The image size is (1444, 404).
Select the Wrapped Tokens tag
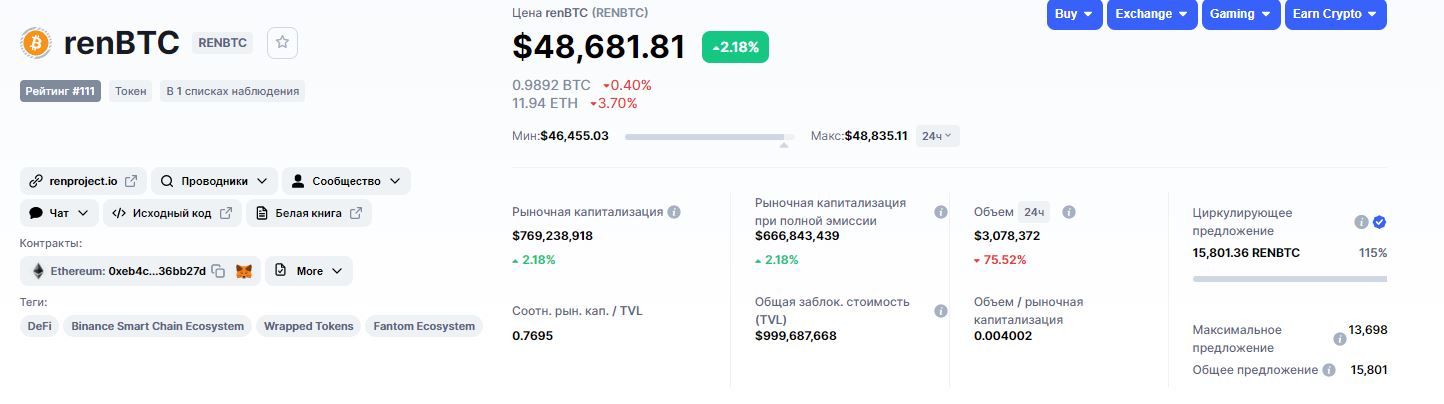(309, 326)
